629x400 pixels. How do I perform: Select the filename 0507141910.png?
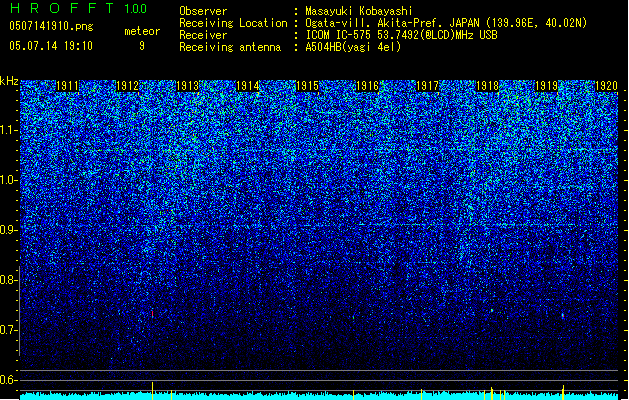51,26
